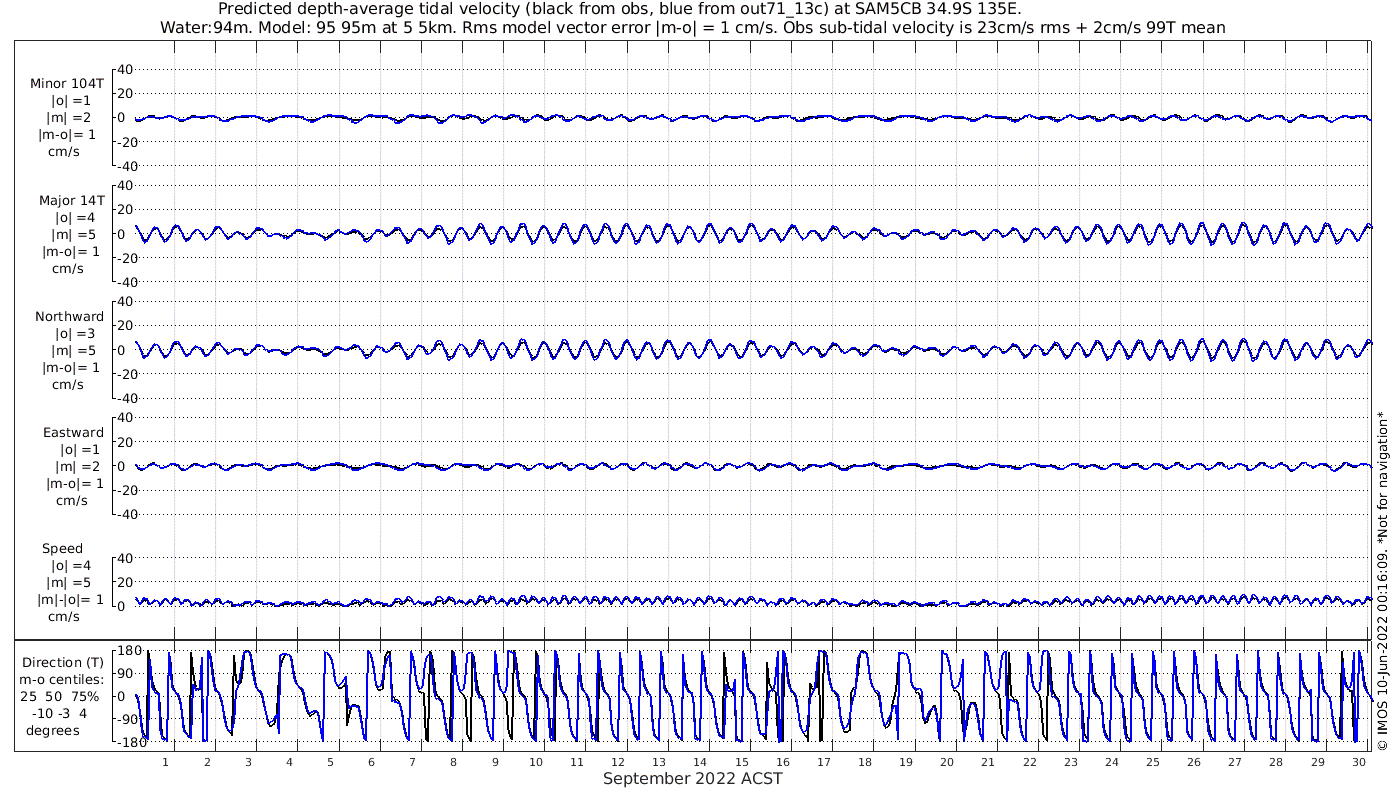Select the "Water:94m. Model: 95 95m" subtitle line

[x=692, y=27]
